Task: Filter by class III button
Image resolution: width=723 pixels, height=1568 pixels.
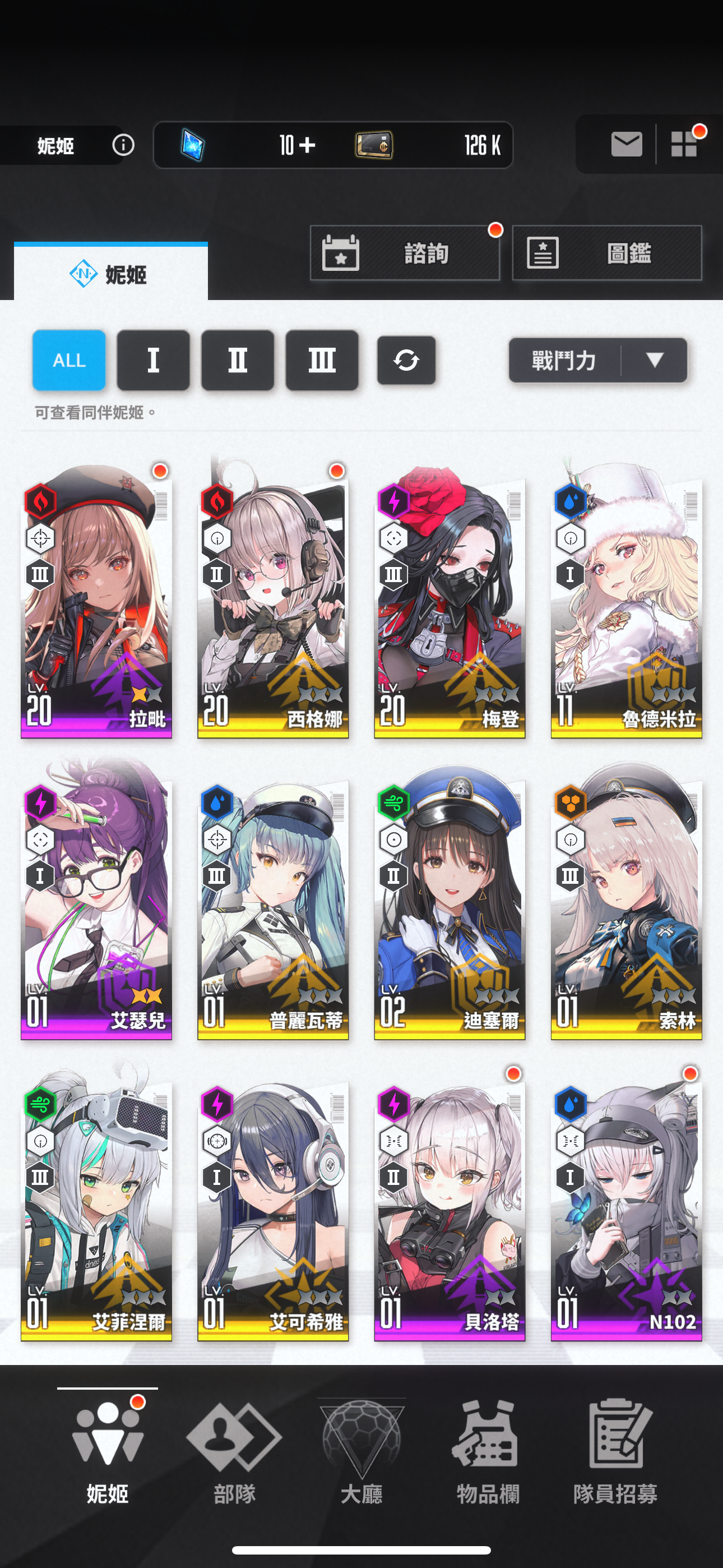Action: [322, 361]
